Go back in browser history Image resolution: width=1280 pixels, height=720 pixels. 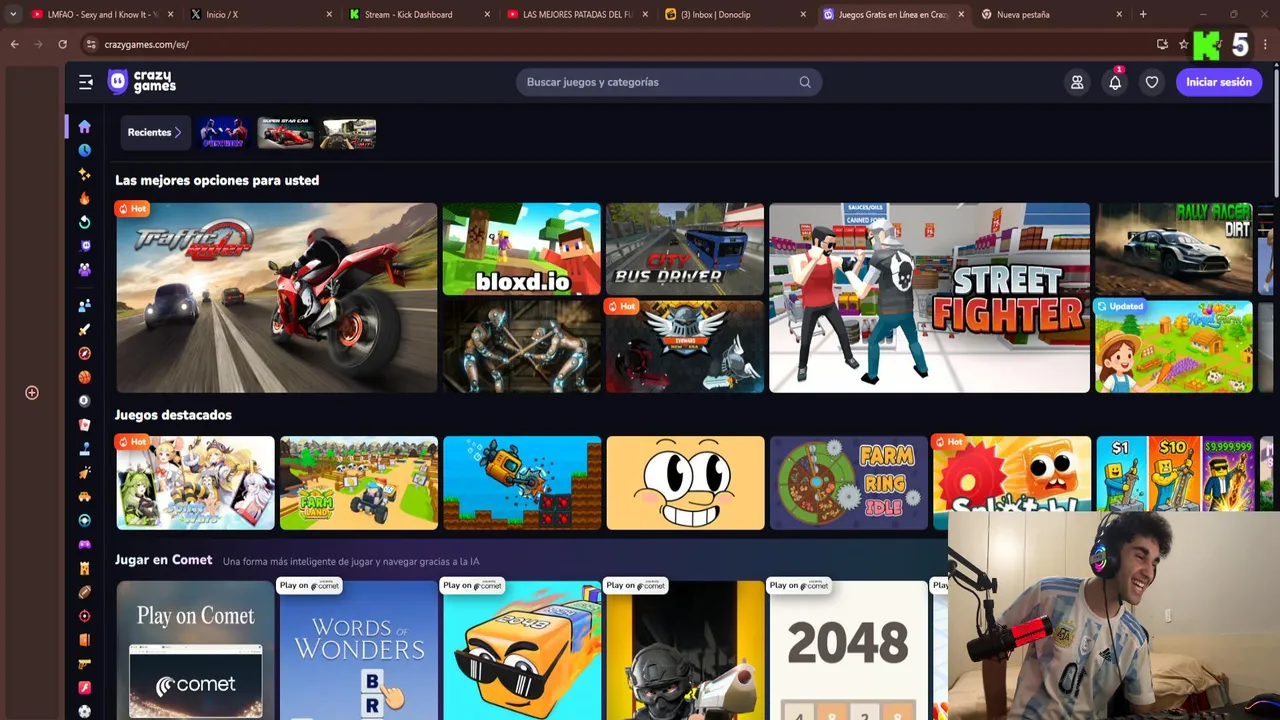(14, 44)
